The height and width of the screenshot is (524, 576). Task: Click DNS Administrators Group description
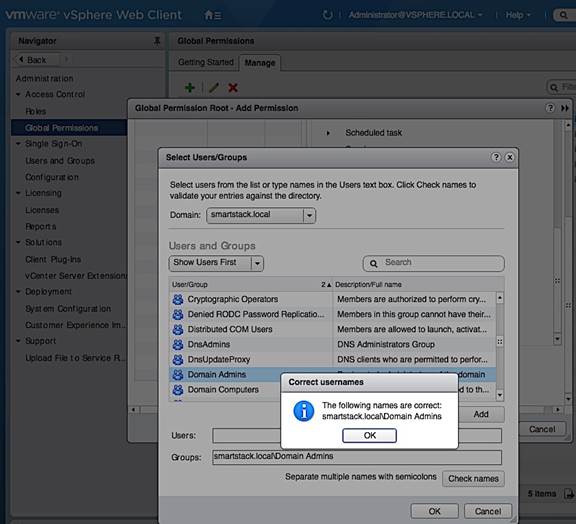click(x=386, y=344)
